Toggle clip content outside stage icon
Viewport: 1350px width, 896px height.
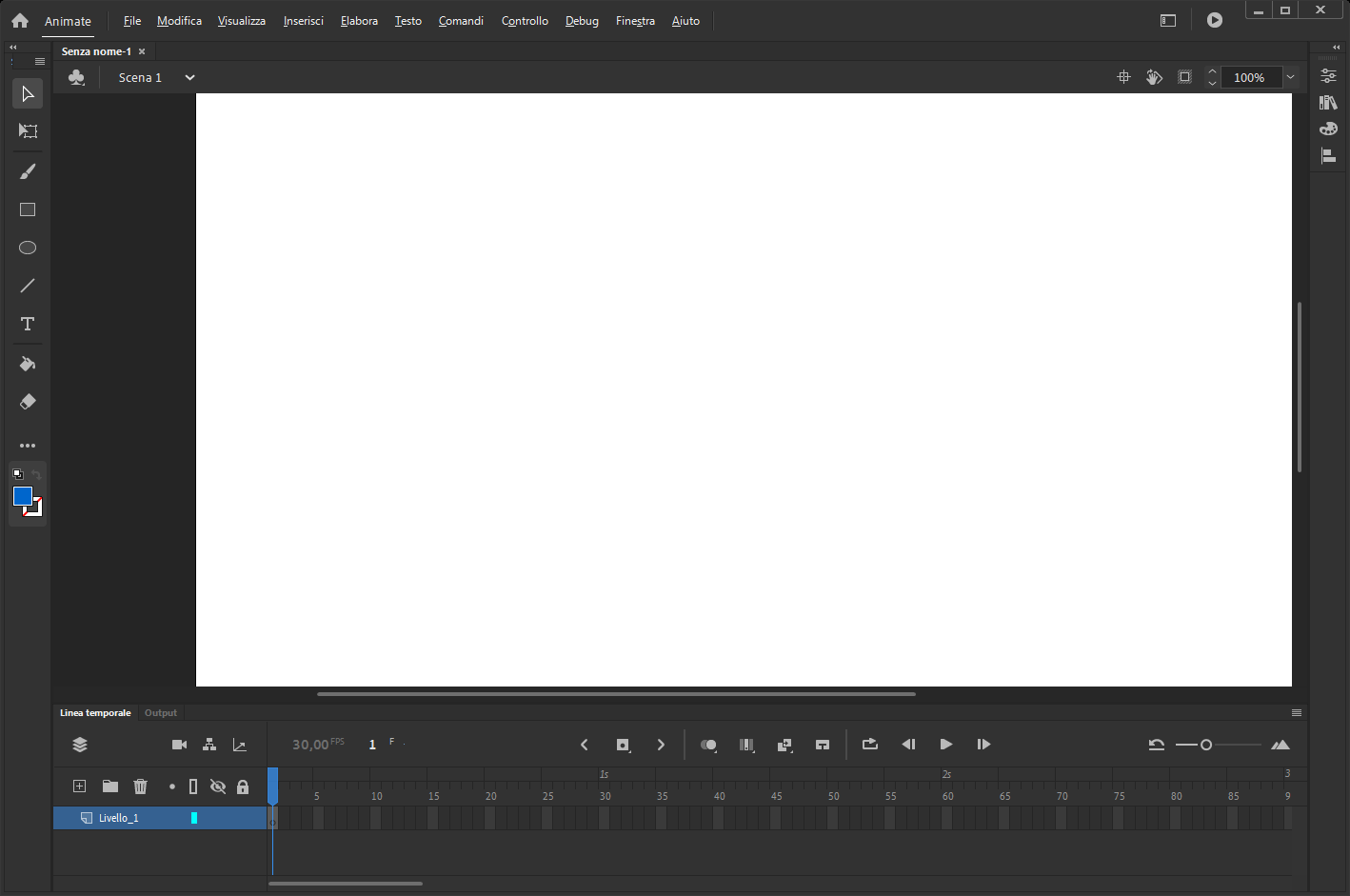tap(1184, 77)
